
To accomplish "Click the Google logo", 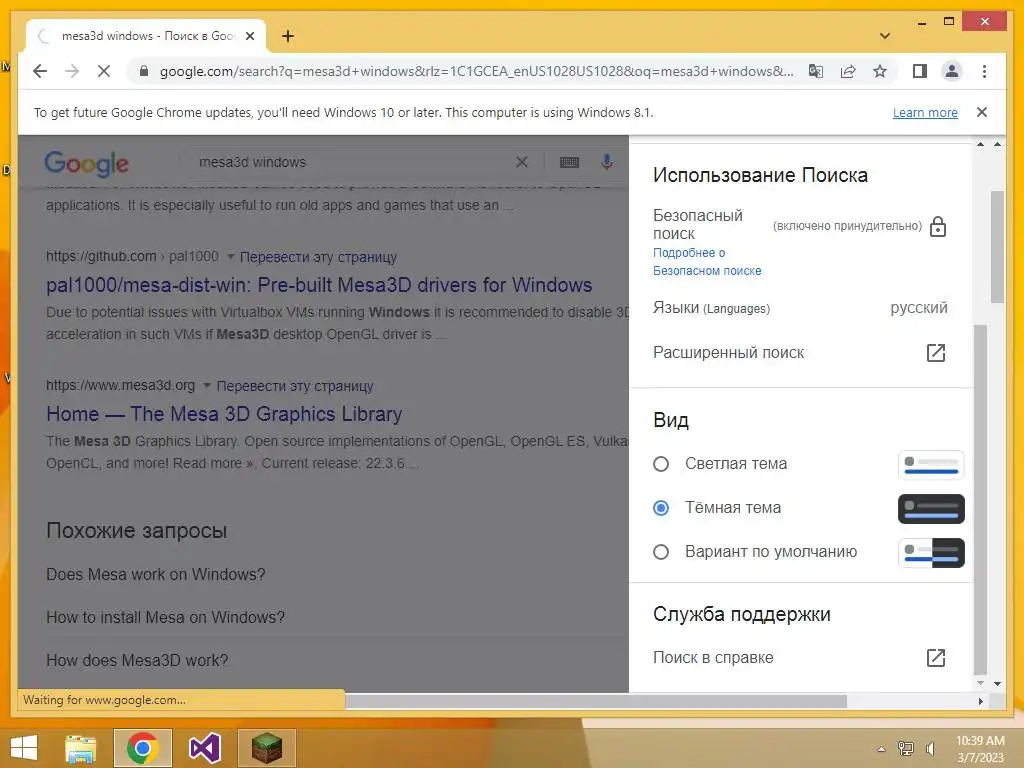I will tap(86, 163).
